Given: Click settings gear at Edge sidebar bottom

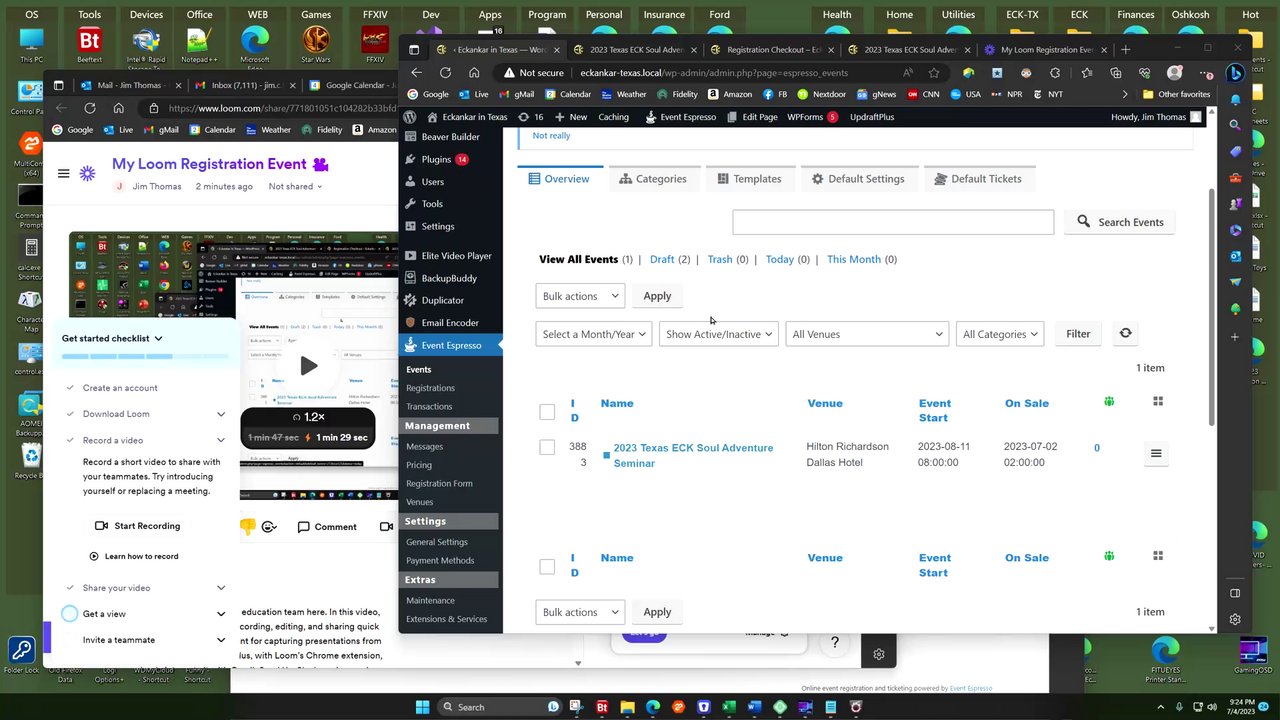Looking at the screenshot, I should [1235, 619].
